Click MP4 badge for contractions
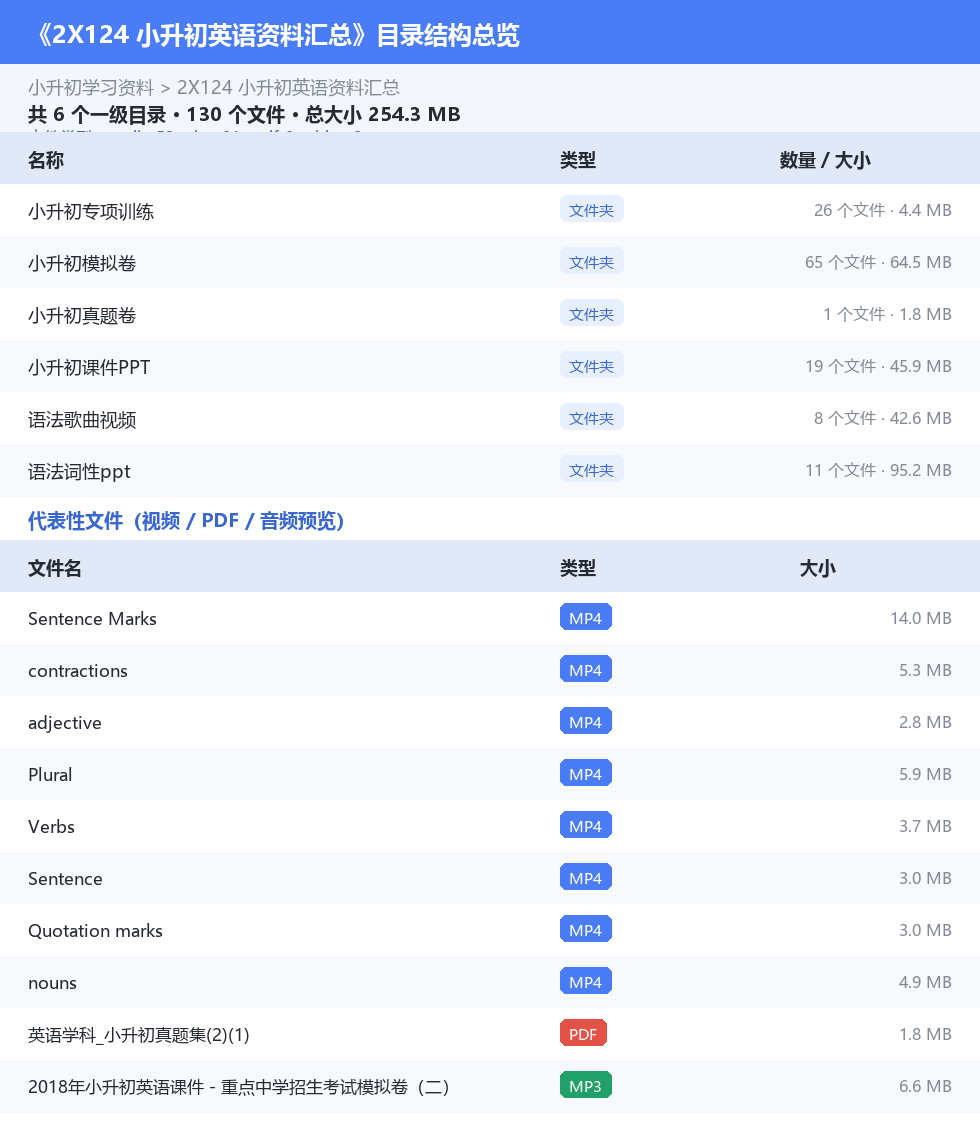This screenshot has width=980, height=1144. pos(586,670)
